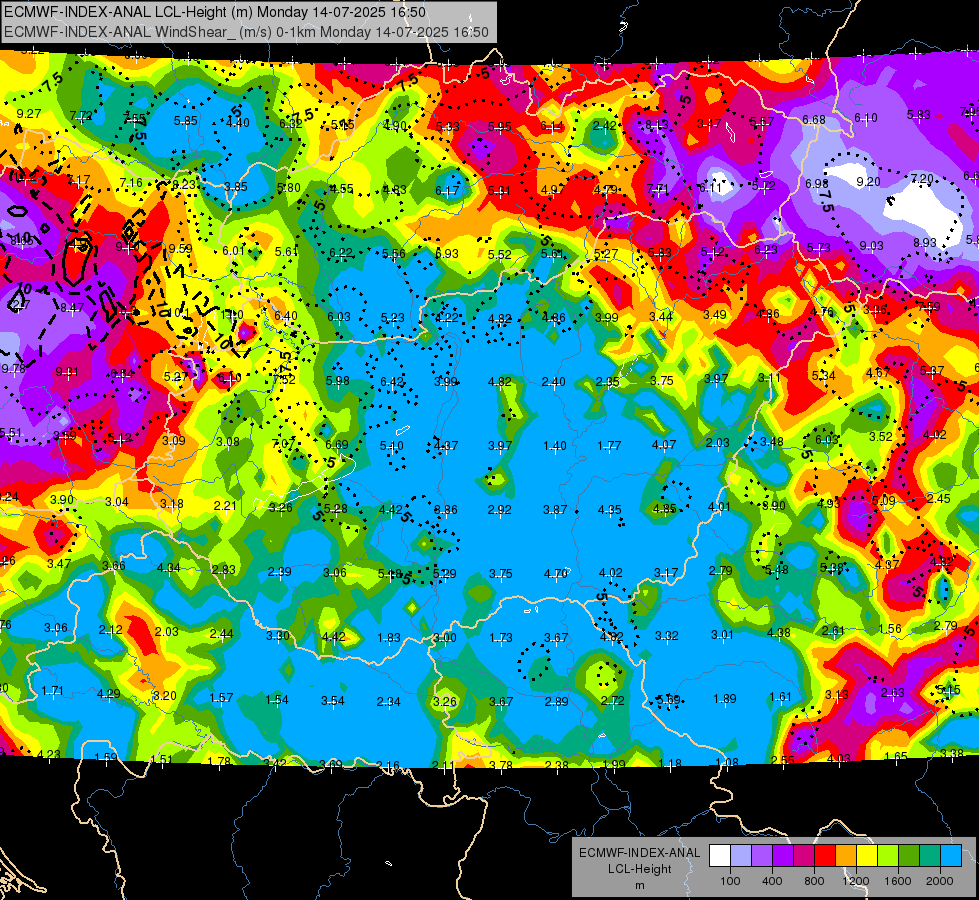Select the magenta legend color swatch

[804, 856]
